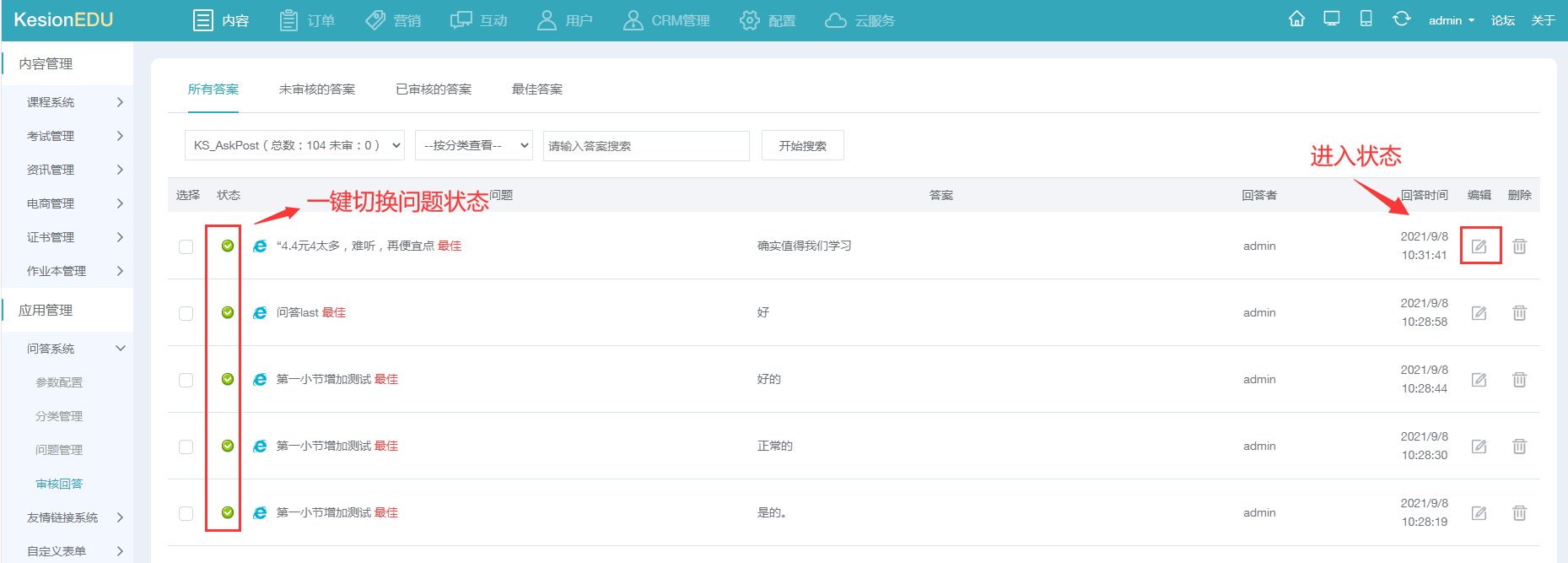Switch to the 未审核的答案 tab
The image size is (1568, 563).
pyautogui.click(x=316, y=89)
